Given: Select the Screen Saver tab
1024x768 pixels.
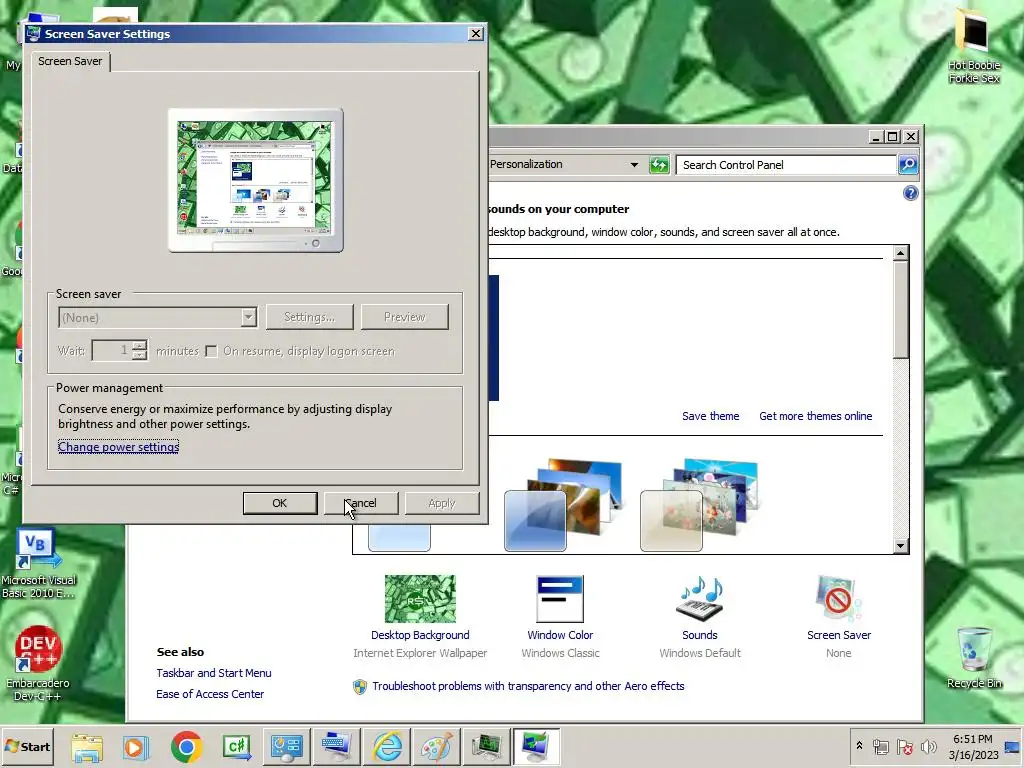Looking at the screenshot, I should pyautogui.click(x=70, y=61).
